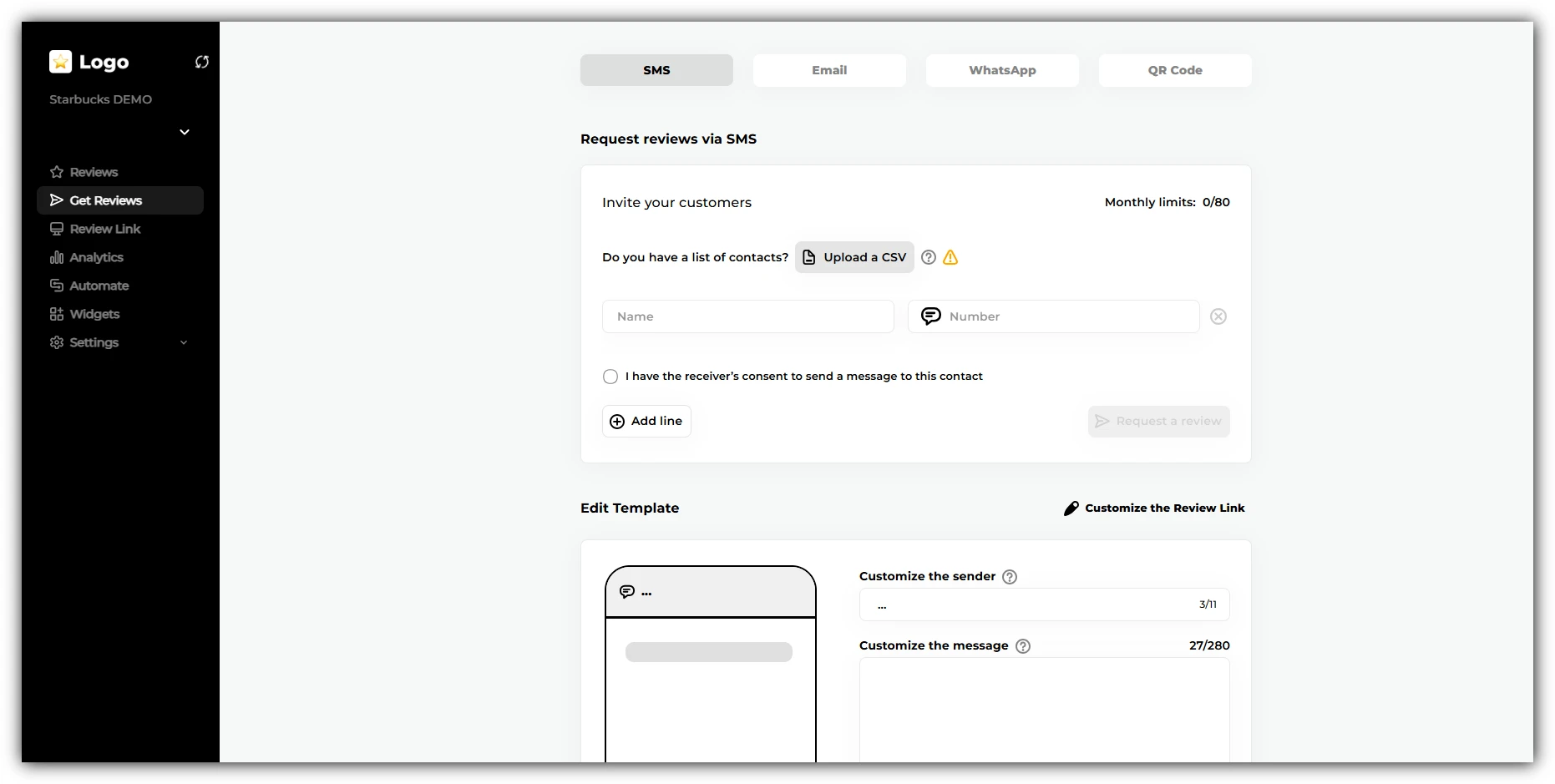Image resolution: width=1555 pixels, height=784 pixels.
Task: Click the Starbucks DEMO account name
Action: tap(101, 99)
